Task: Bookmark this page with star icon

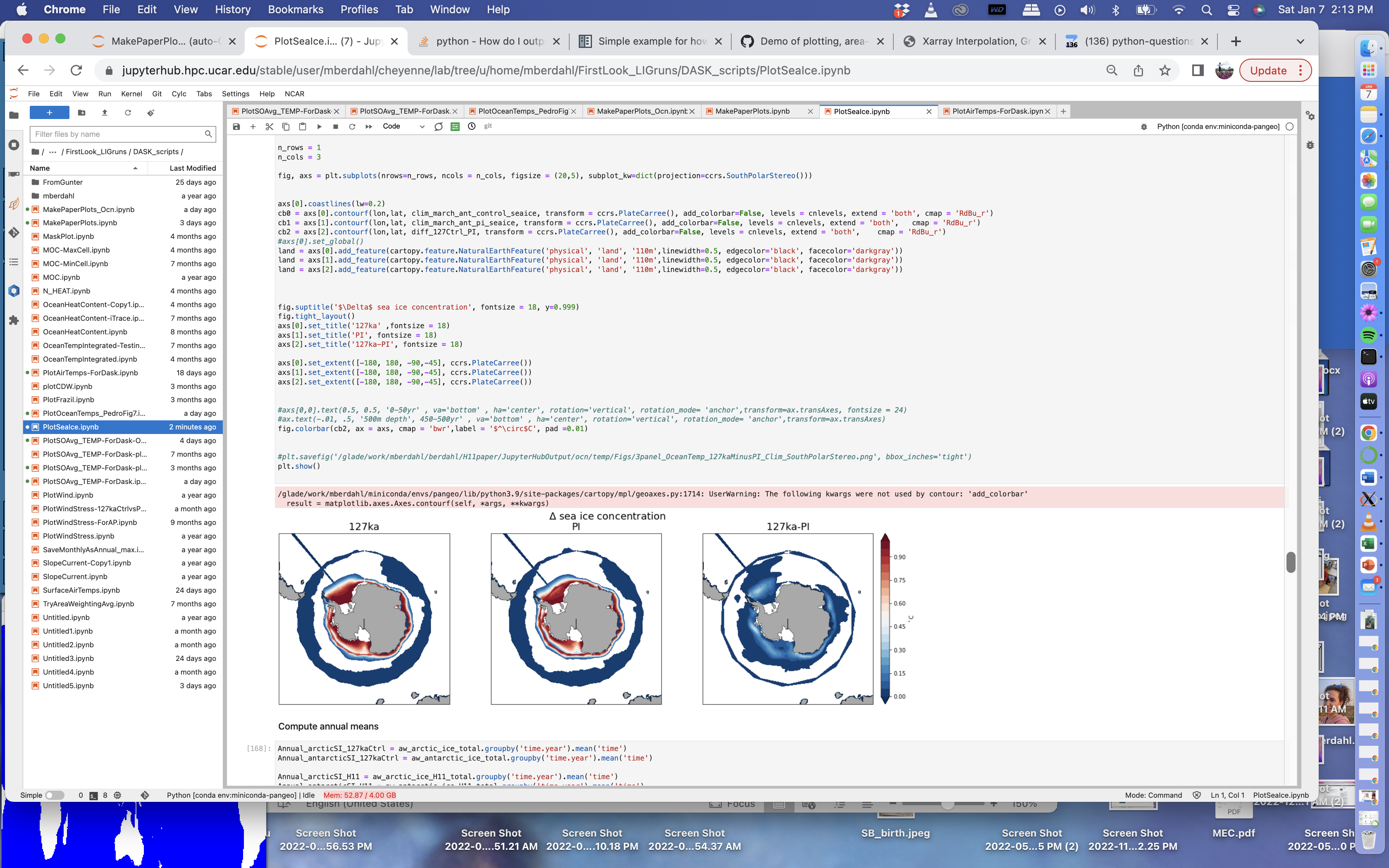Action: click(1164, 71)
